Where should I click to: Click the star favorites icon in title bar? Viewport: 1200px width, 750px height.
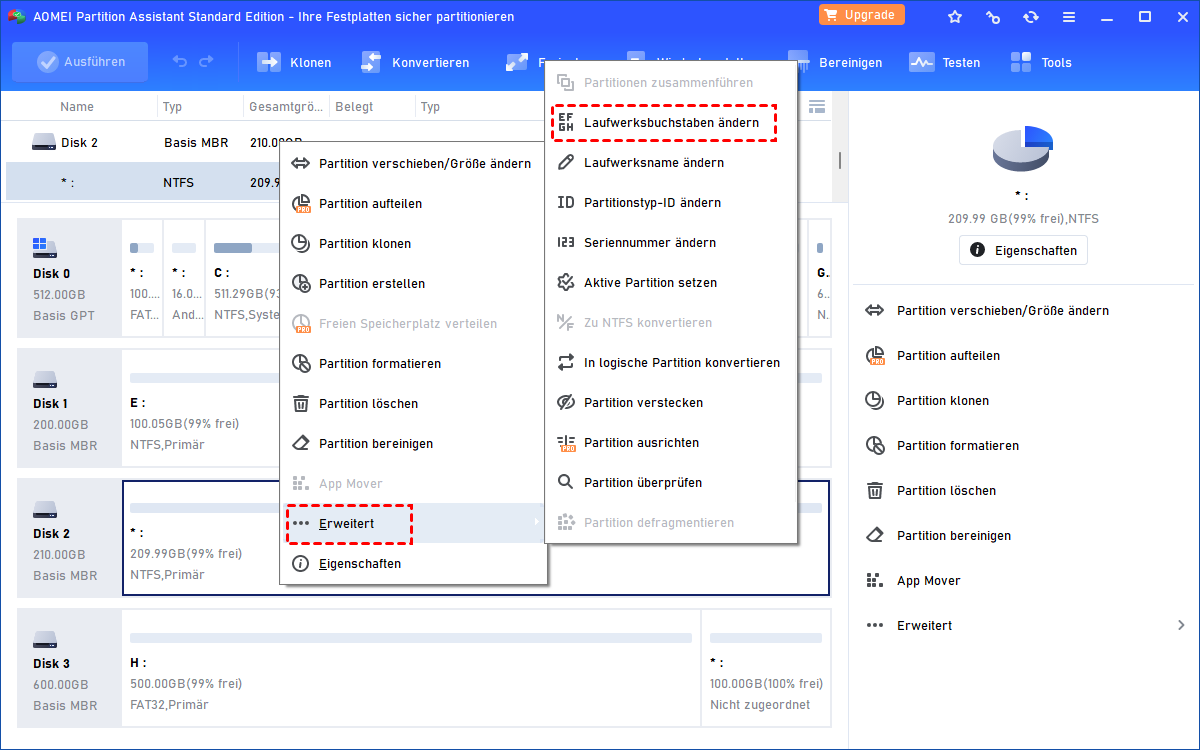955,17
